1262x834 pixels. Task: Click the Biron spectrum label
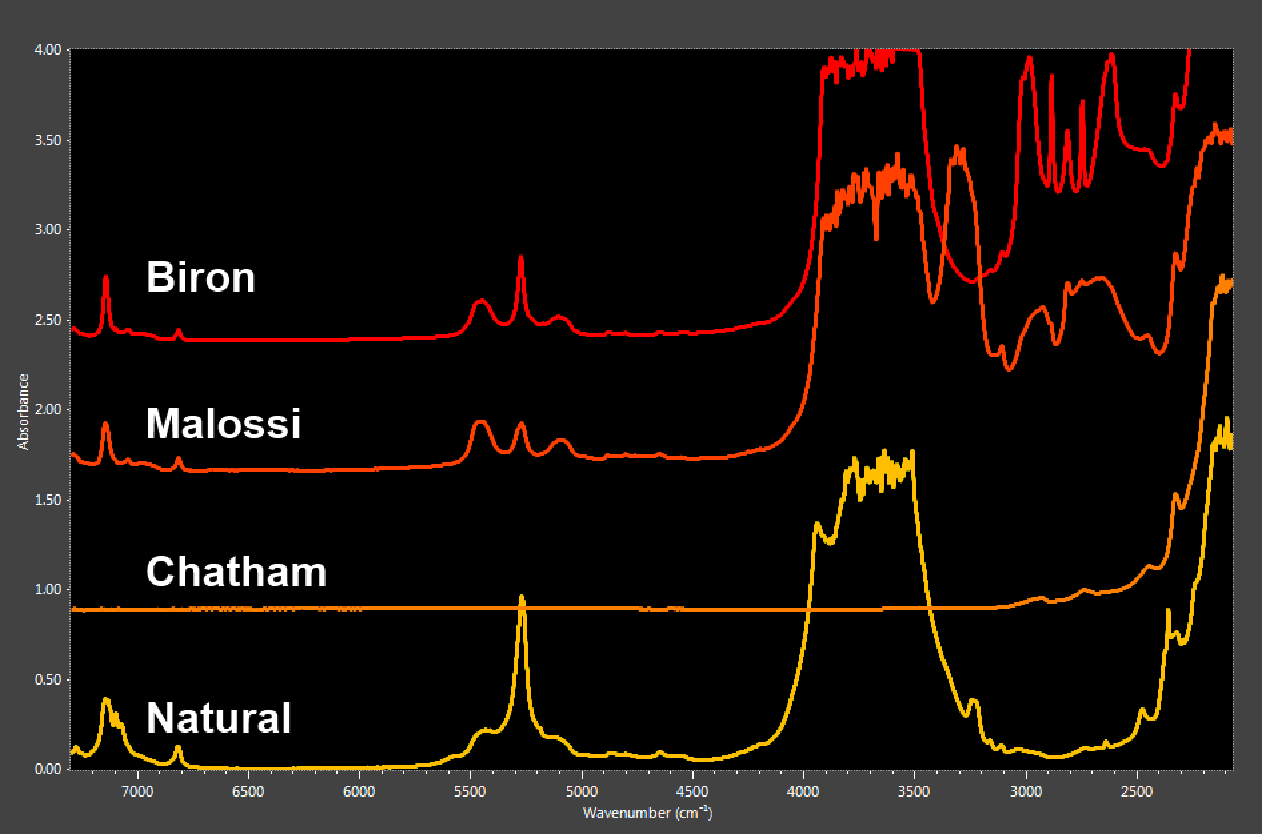click(201, 277)
